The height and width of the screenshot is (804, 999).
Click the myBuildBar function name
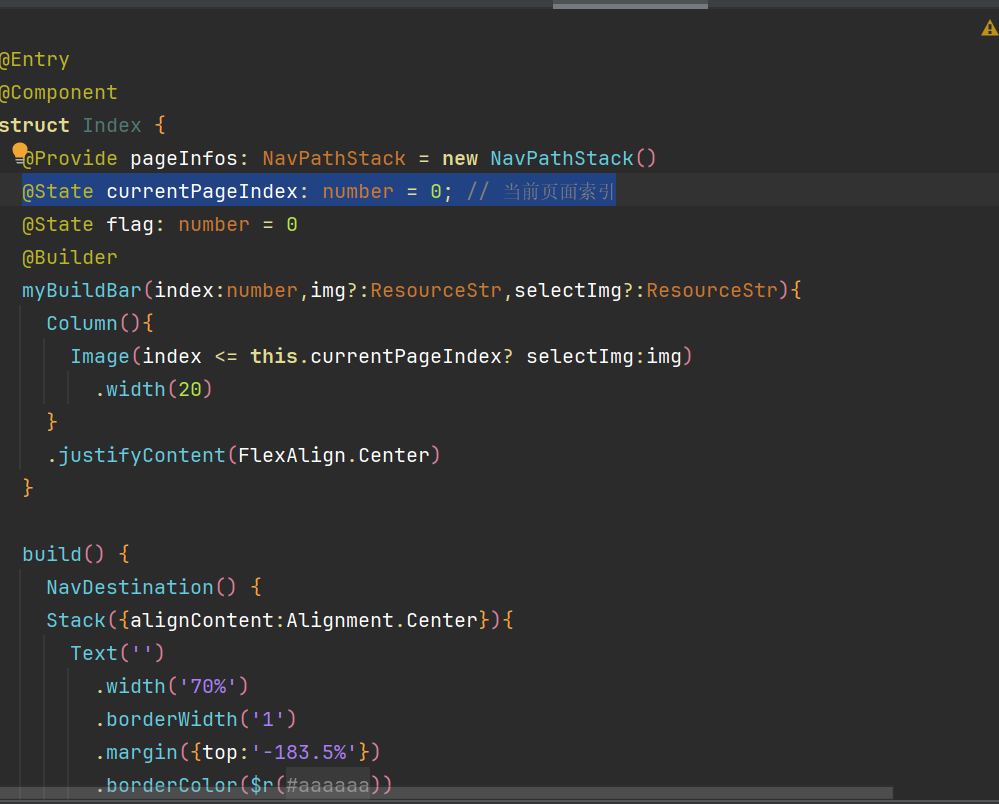82,291
